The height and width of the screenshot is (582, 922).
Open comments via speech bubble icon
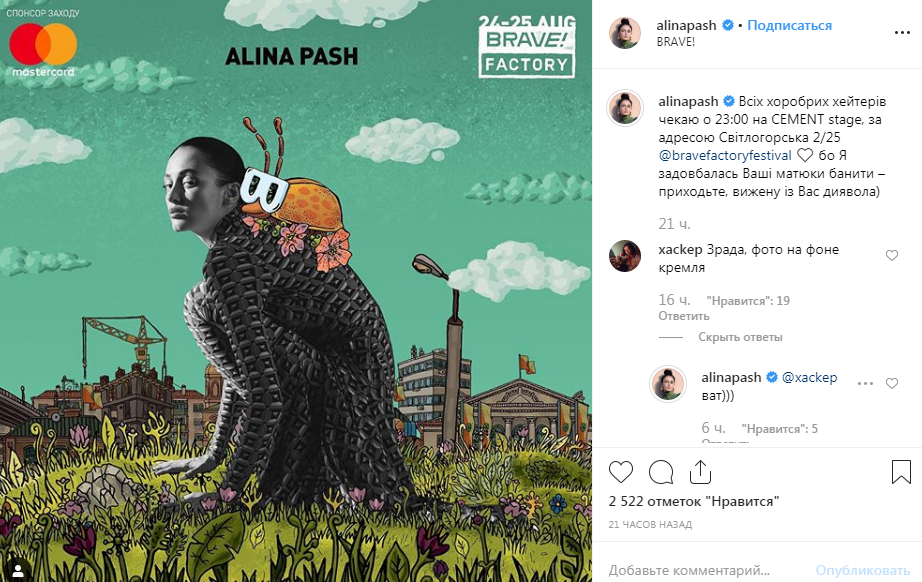point(661,472)
